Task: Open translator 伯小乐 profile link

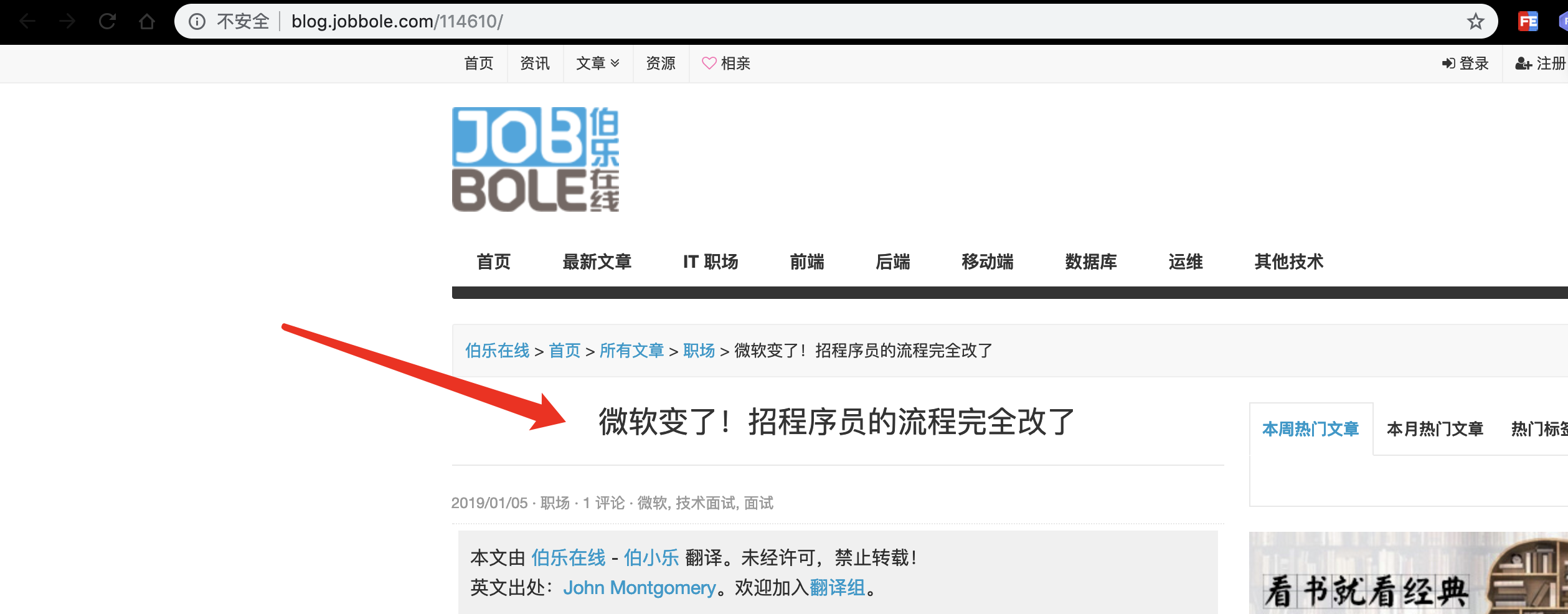Action: 651,557
